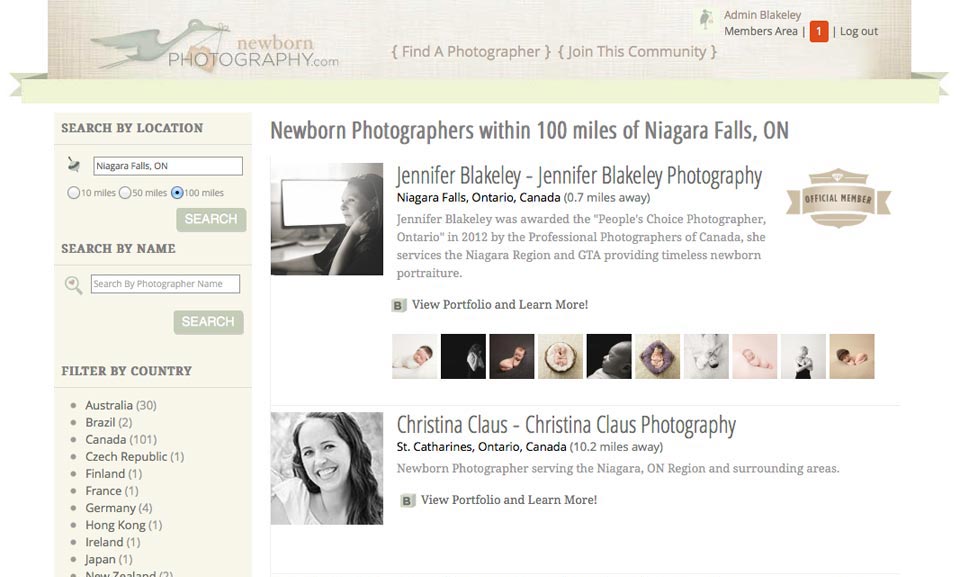Click B icon next to Christina's portfolio link
This screenshot has width=960, height=577.
(408, 500)
